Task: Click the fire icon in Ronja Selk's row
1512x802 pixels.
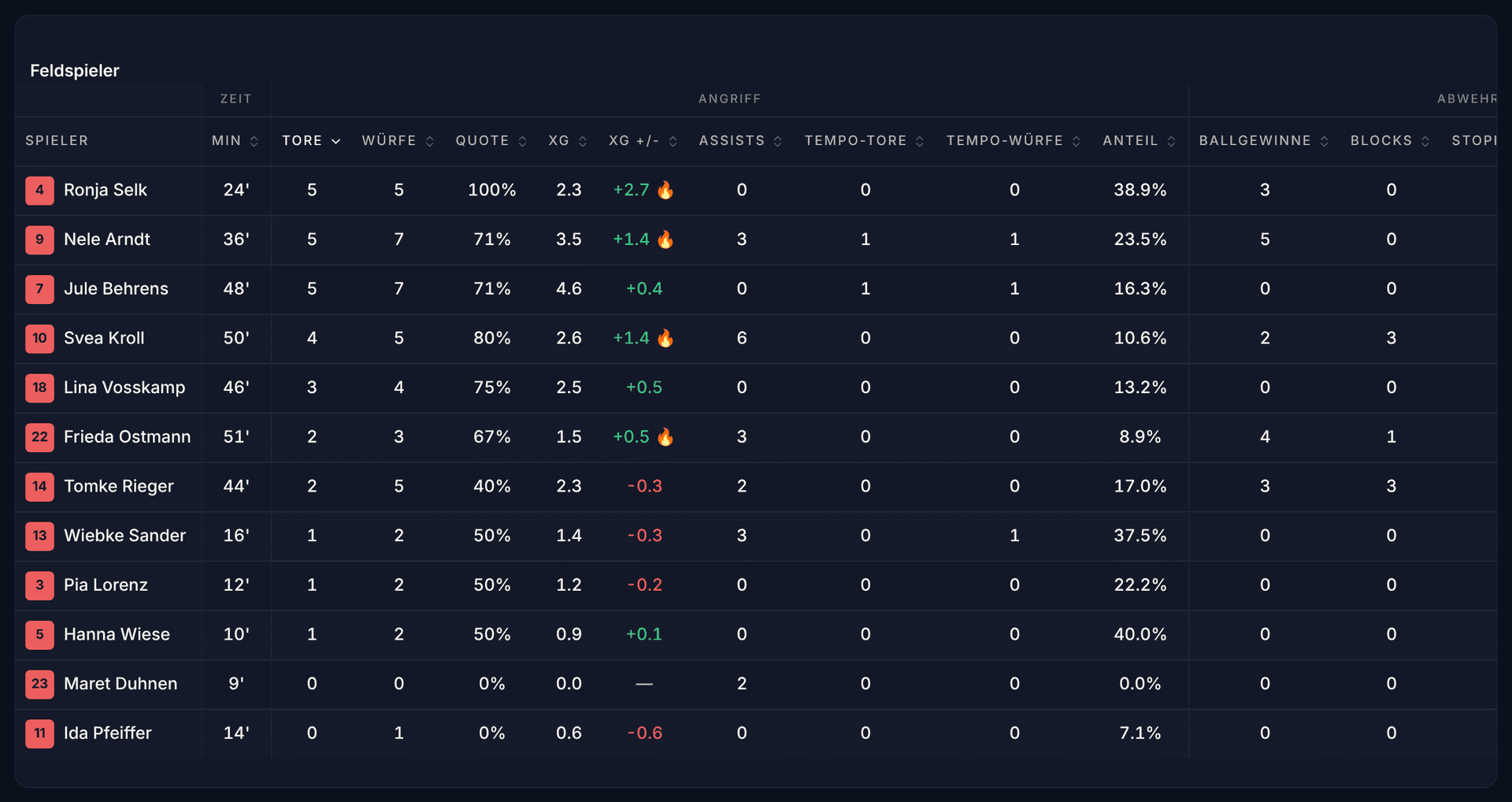Action: [x=665, y=190]
